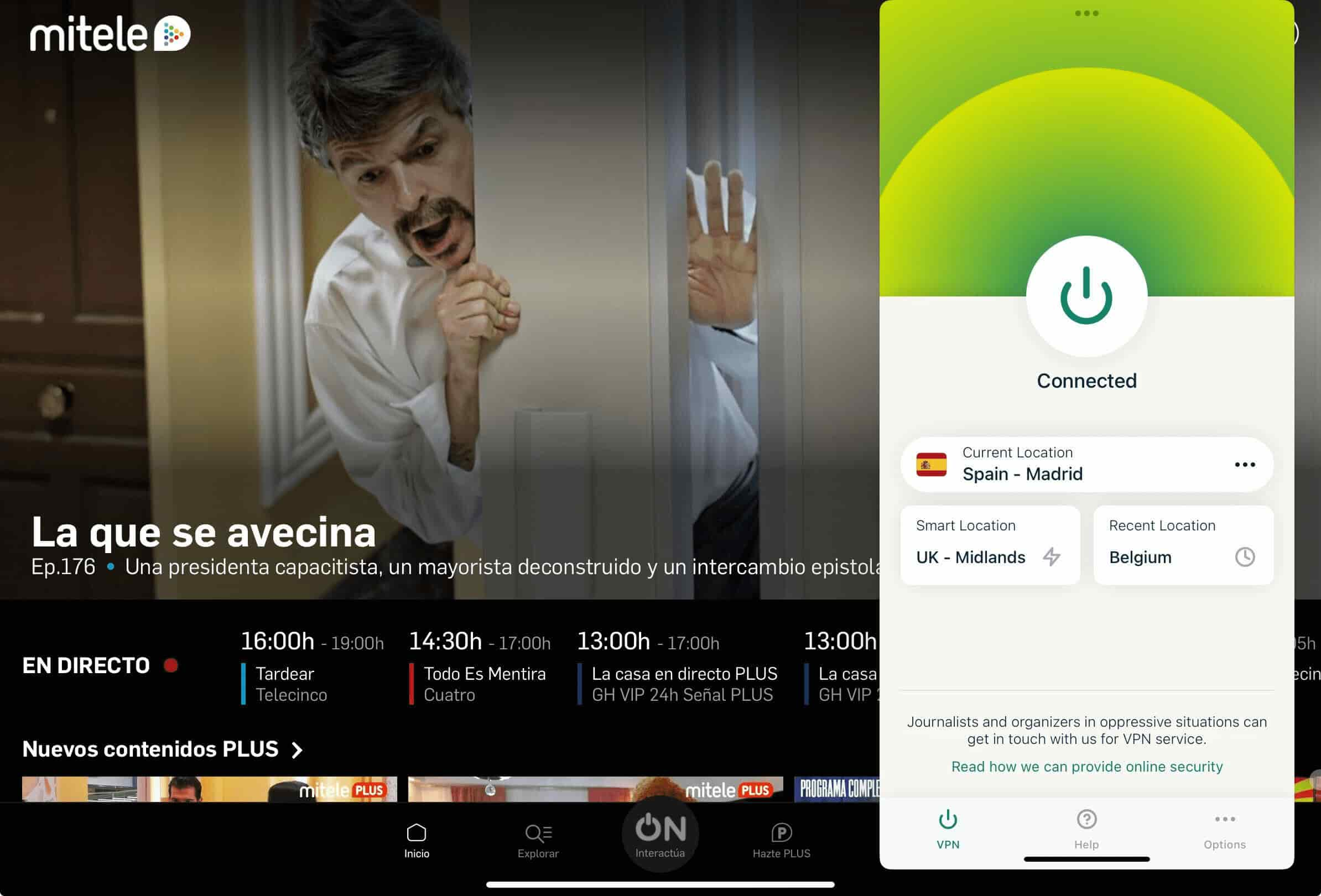The height and width of the screenshot is (896, 1321).
Task: Read online security link for journalists
Action: 1087,766
